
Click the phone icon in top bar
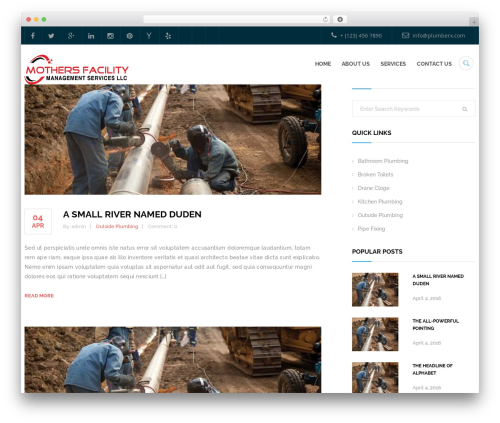click(334, 35)
